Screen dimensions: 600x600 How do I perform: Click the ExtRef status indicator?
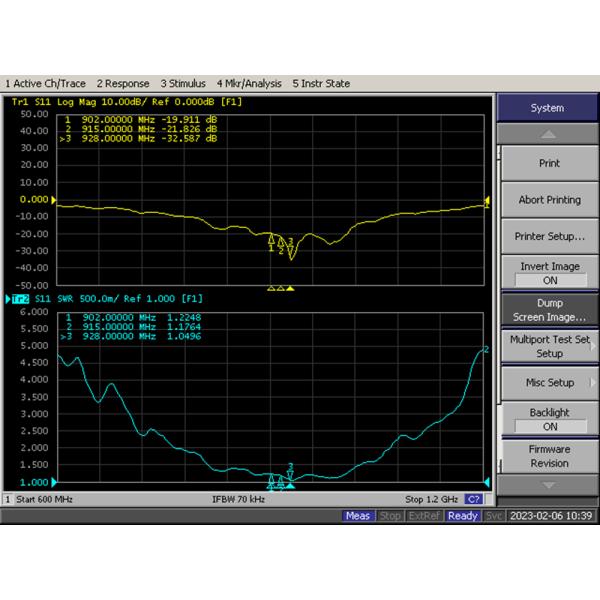click(x=424, y=516)
